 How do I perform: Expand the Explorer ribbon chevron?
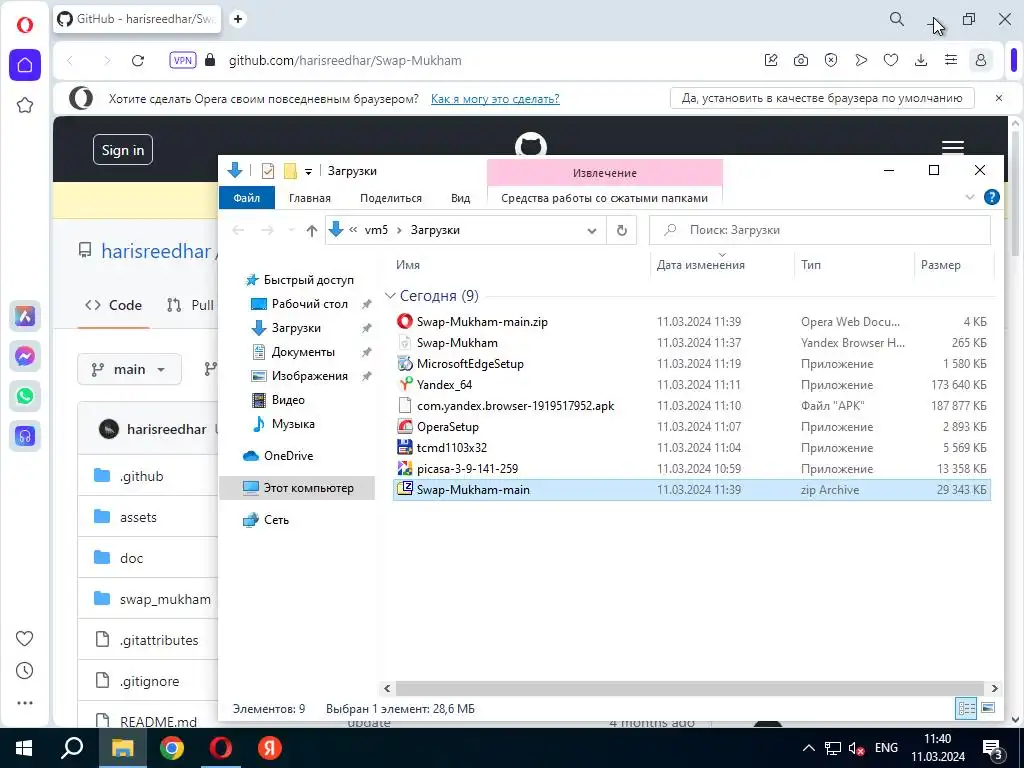click(970, 197)
